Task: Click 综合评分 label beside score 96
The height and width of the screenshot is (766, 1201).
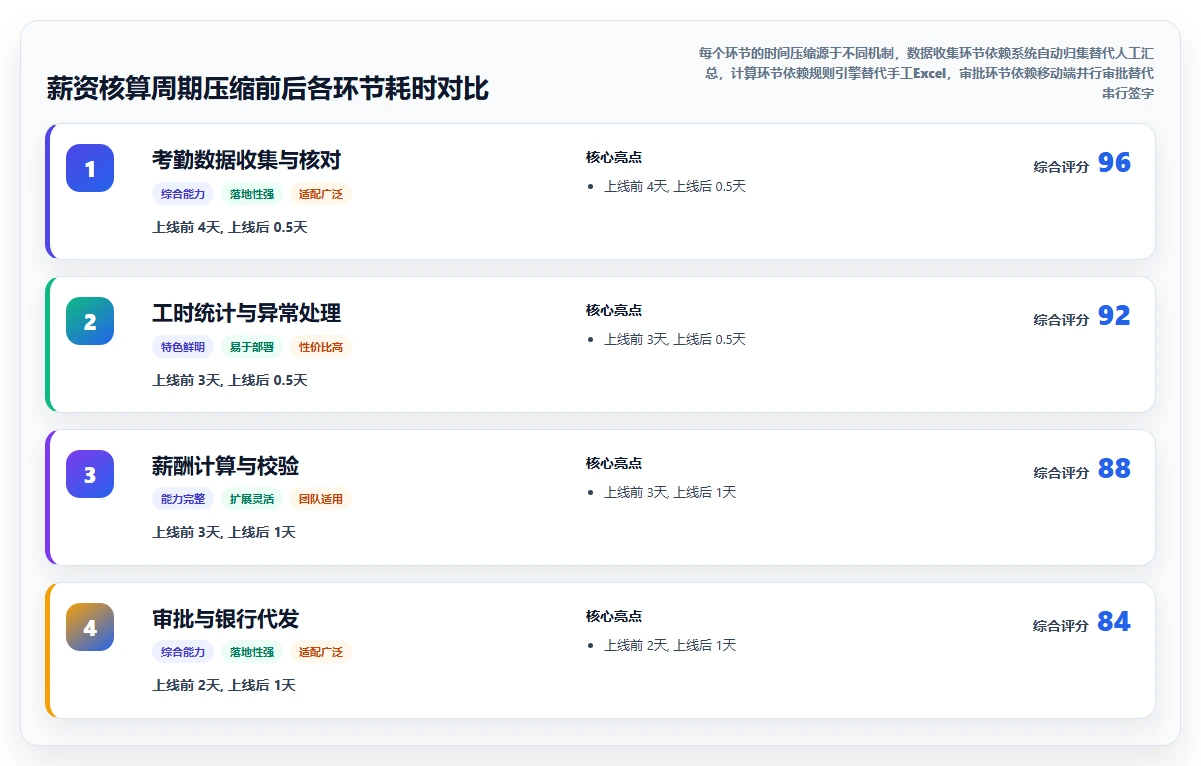Action: coord(1061,167)
